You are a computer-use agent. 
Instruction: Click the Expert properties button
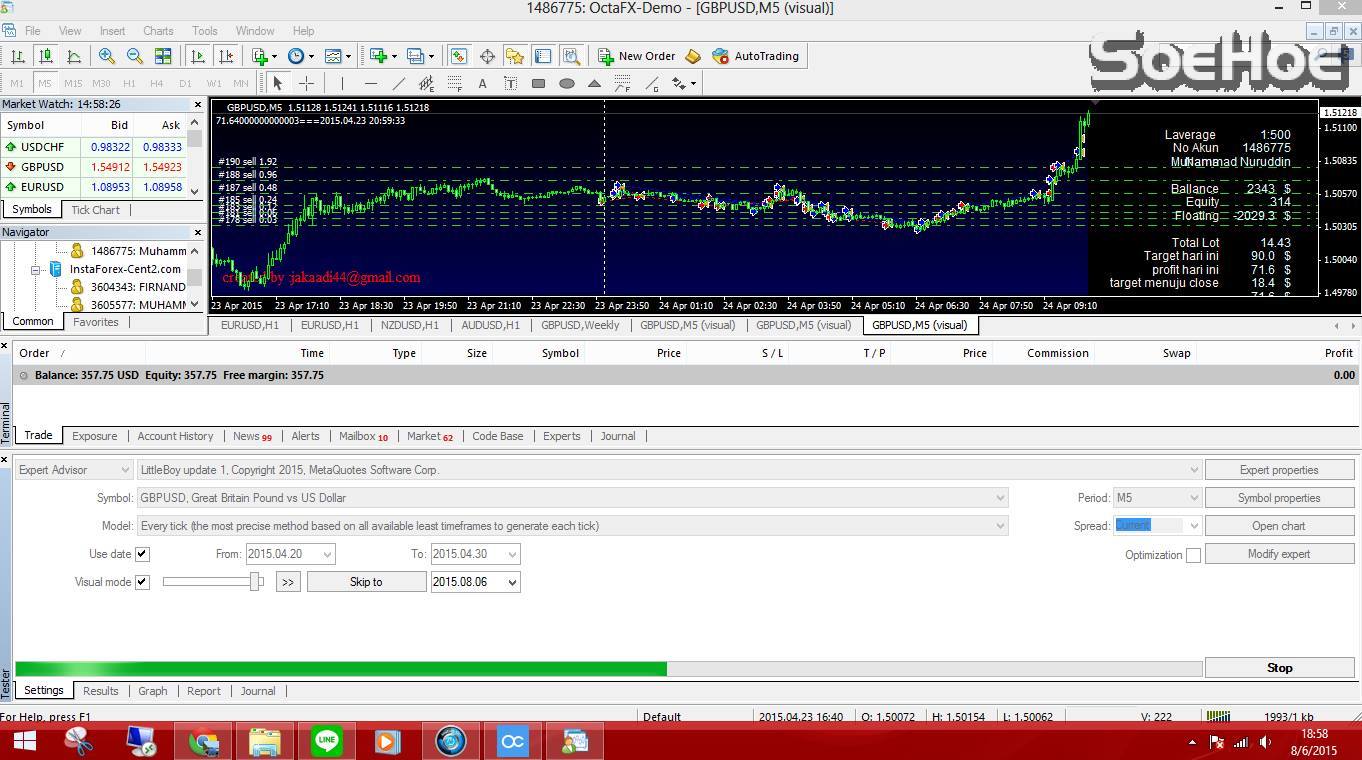coord(1278,470)
